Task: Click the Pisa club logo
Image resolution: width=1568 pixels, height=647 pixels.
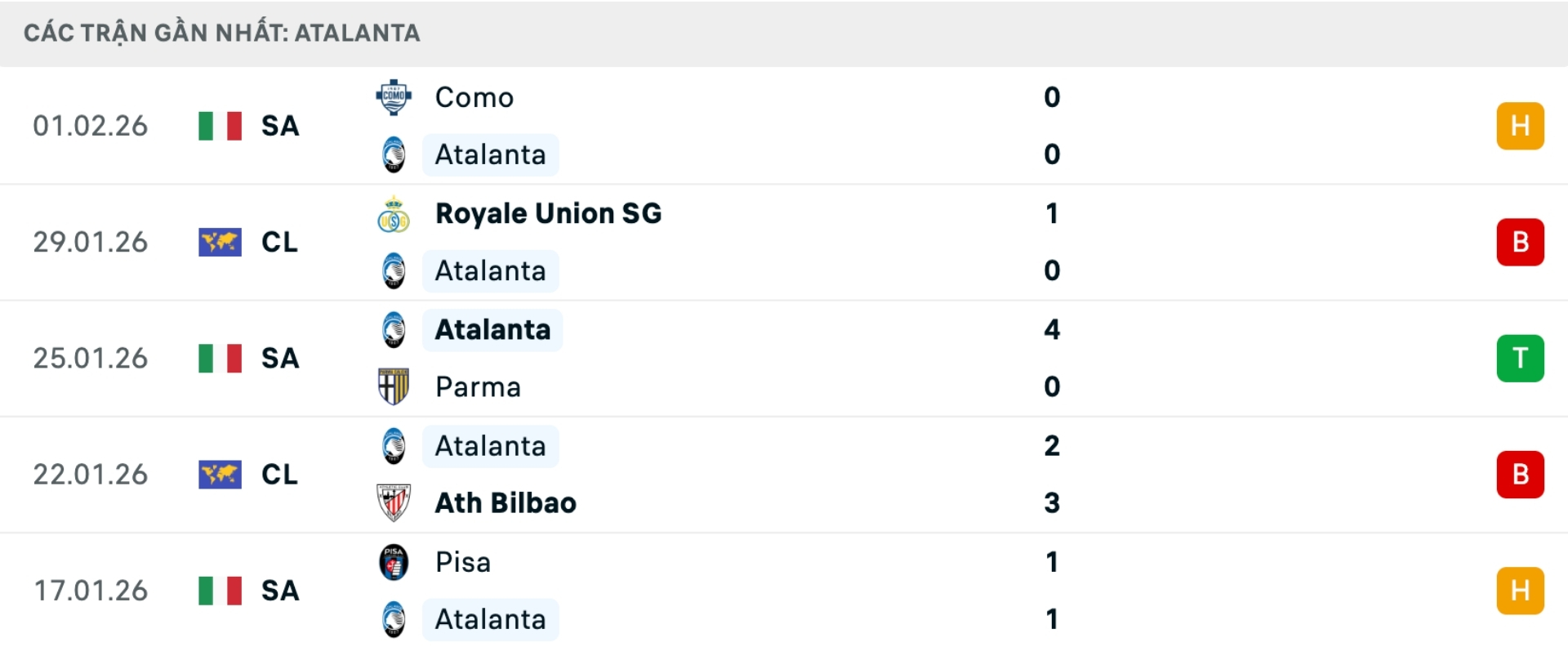Action: 394,562
